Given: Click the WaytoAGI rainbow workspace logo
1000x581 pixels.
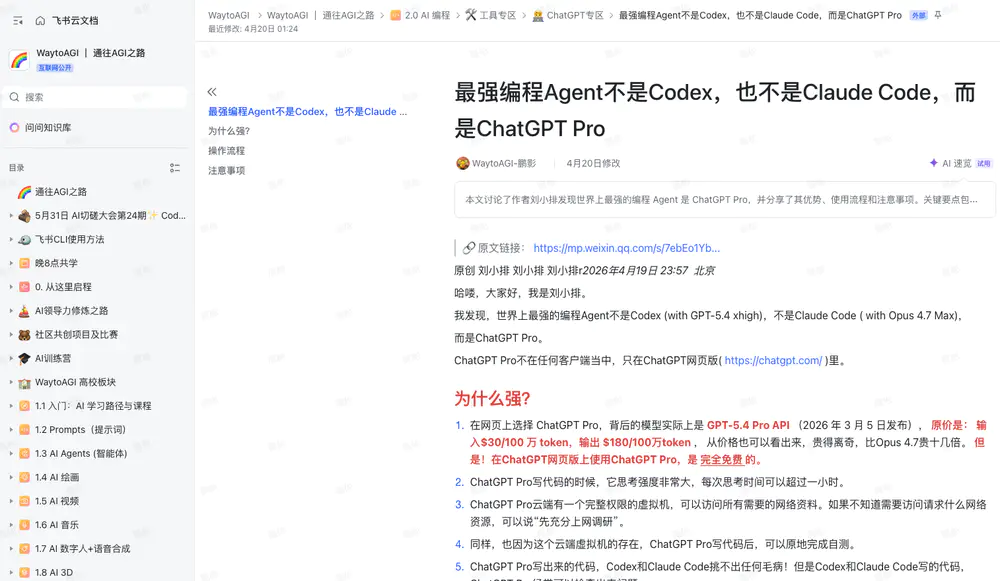Looking at the screenshot, I should click(x=19, y=60).
